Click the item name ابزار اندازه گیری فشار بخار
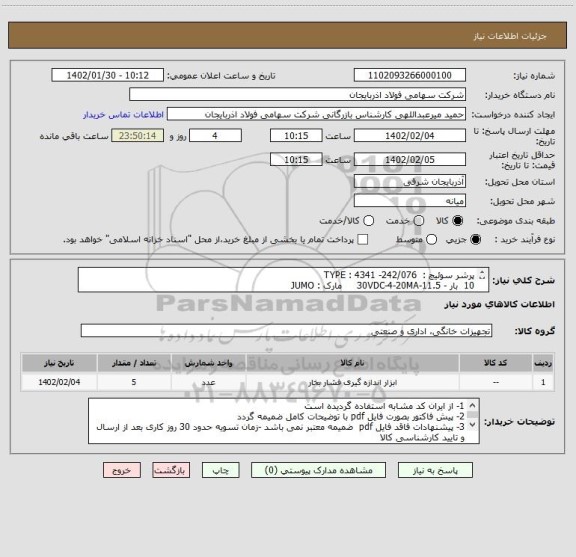The width and height of the screenshot is (576, 557). (353, 383)
